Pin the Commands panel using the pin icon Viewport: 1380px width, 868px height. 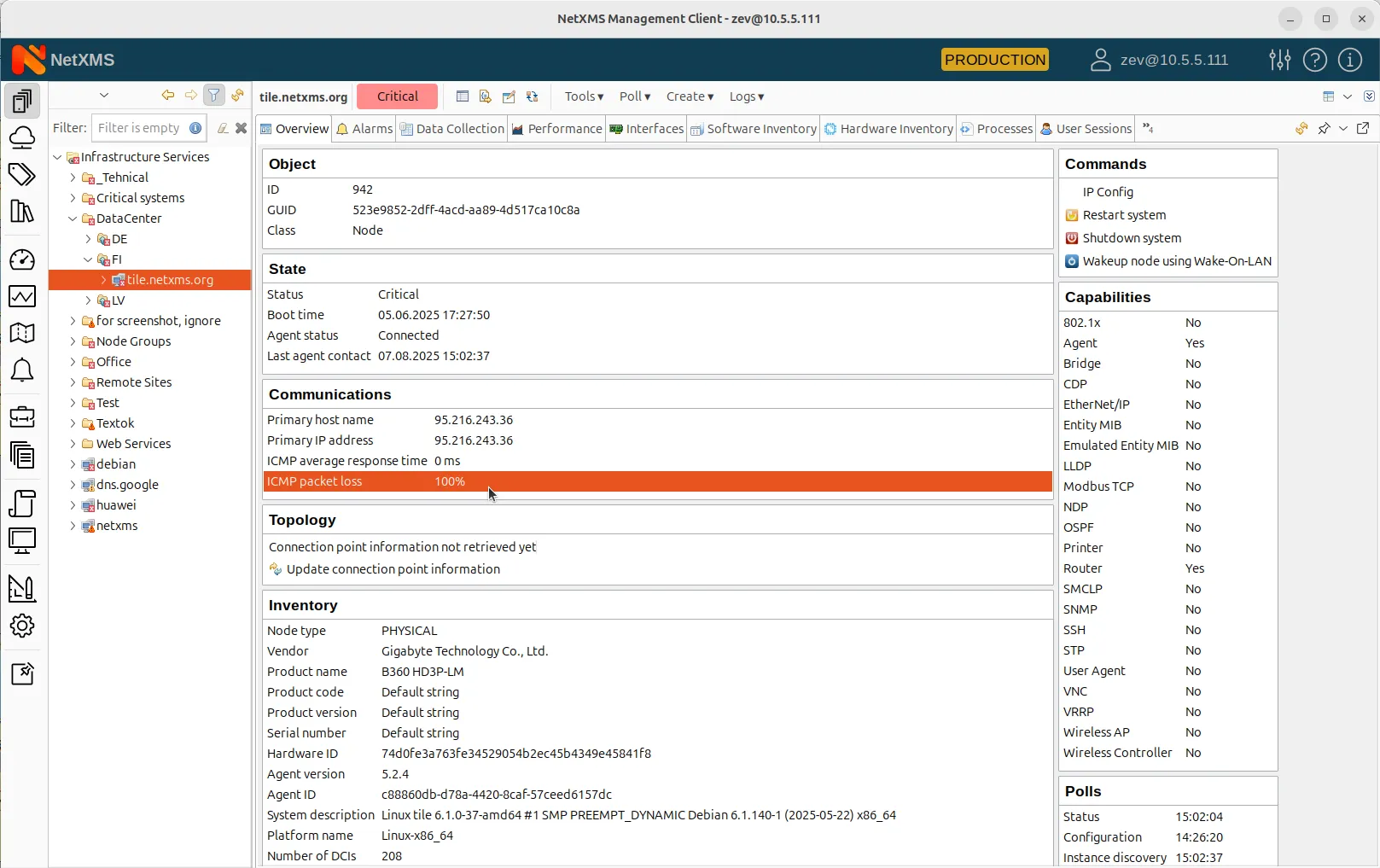[1324, 128]
